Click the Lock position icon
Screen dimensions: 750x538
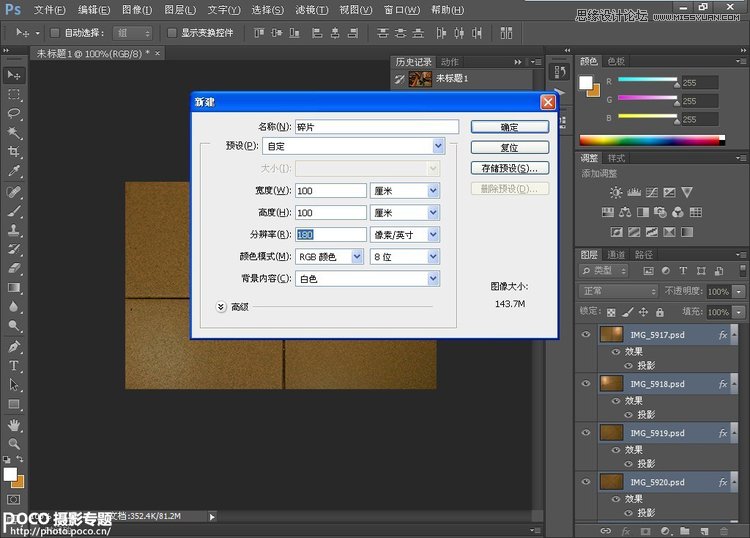click(643, 312)
